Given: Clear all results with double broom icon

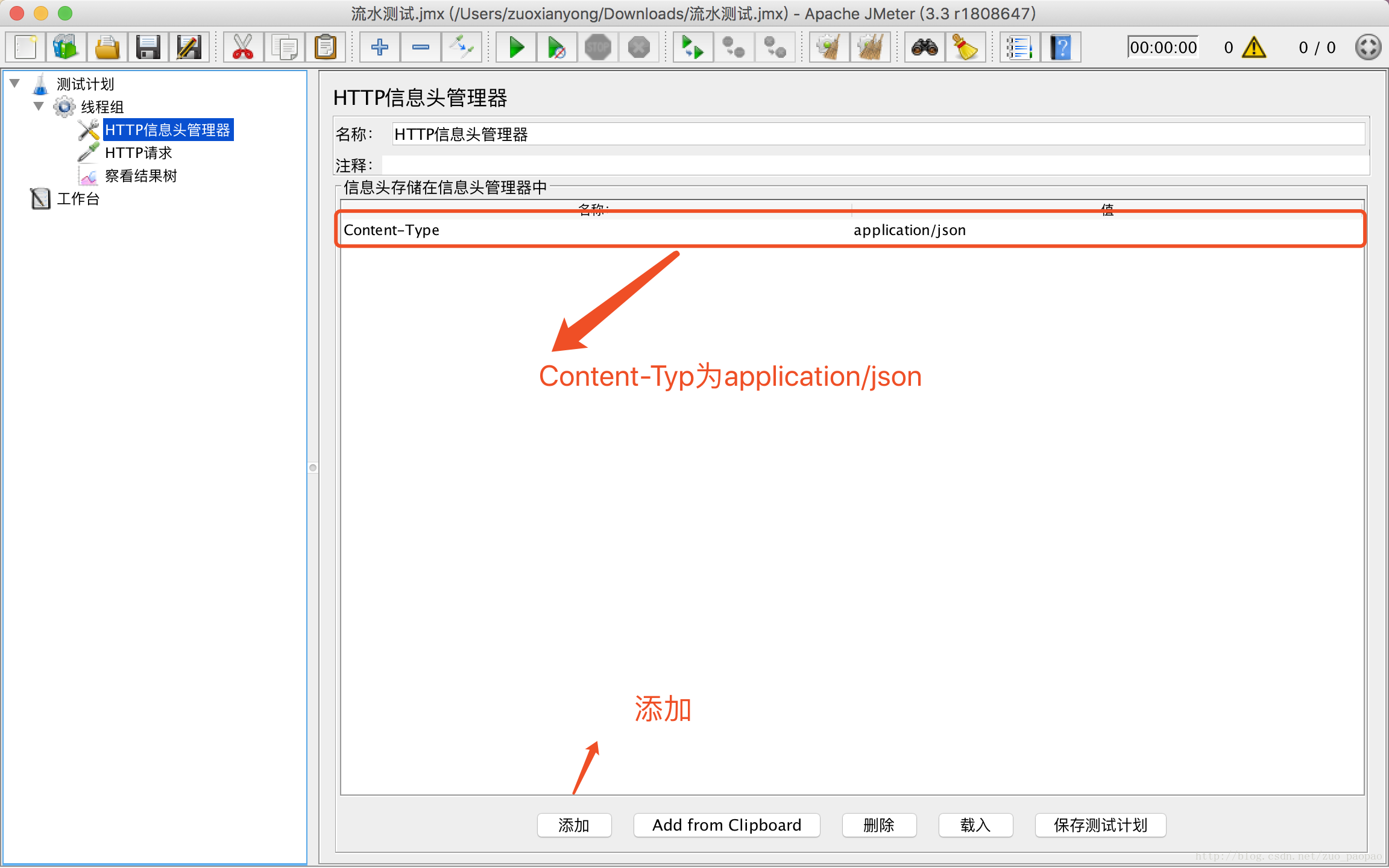Looking at the screenshot, I should [x=871, y=47].
